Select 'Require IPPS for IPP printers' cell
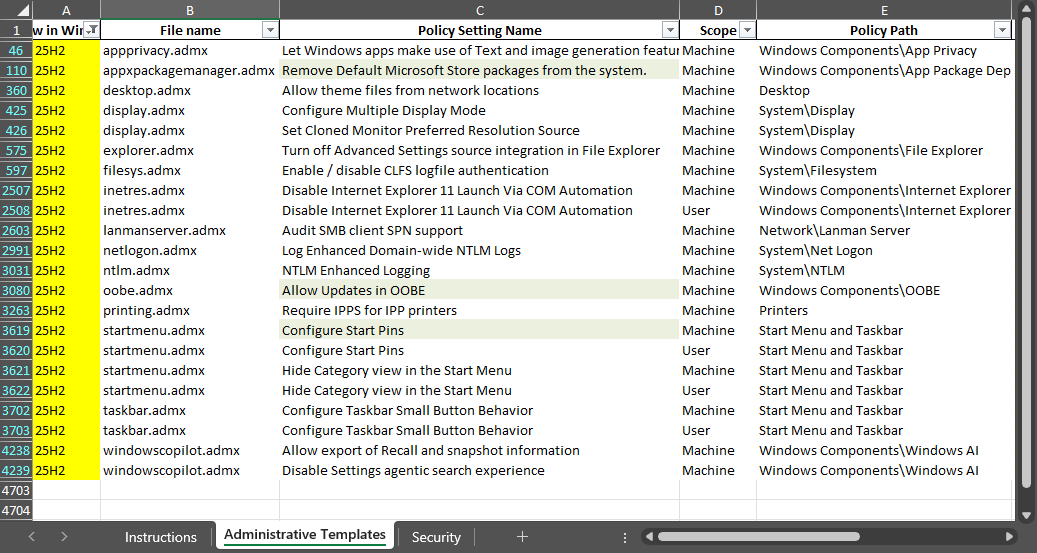Screen dimensions: 1037x553 [479, 310]
